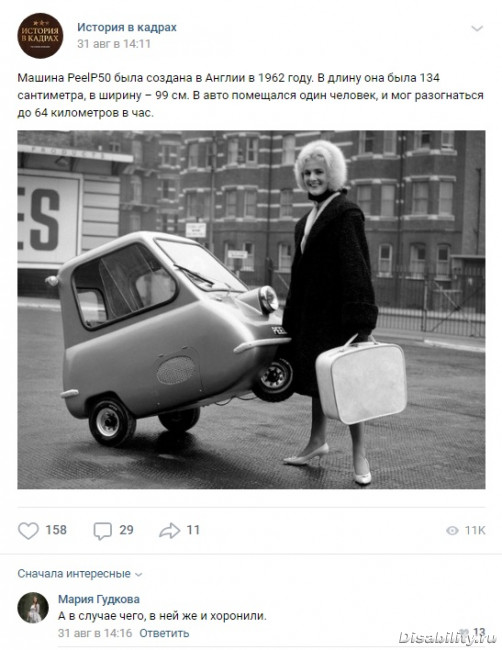Click the like count 158
This screenshot has height=650, width=502.
(x=56, y=530)
